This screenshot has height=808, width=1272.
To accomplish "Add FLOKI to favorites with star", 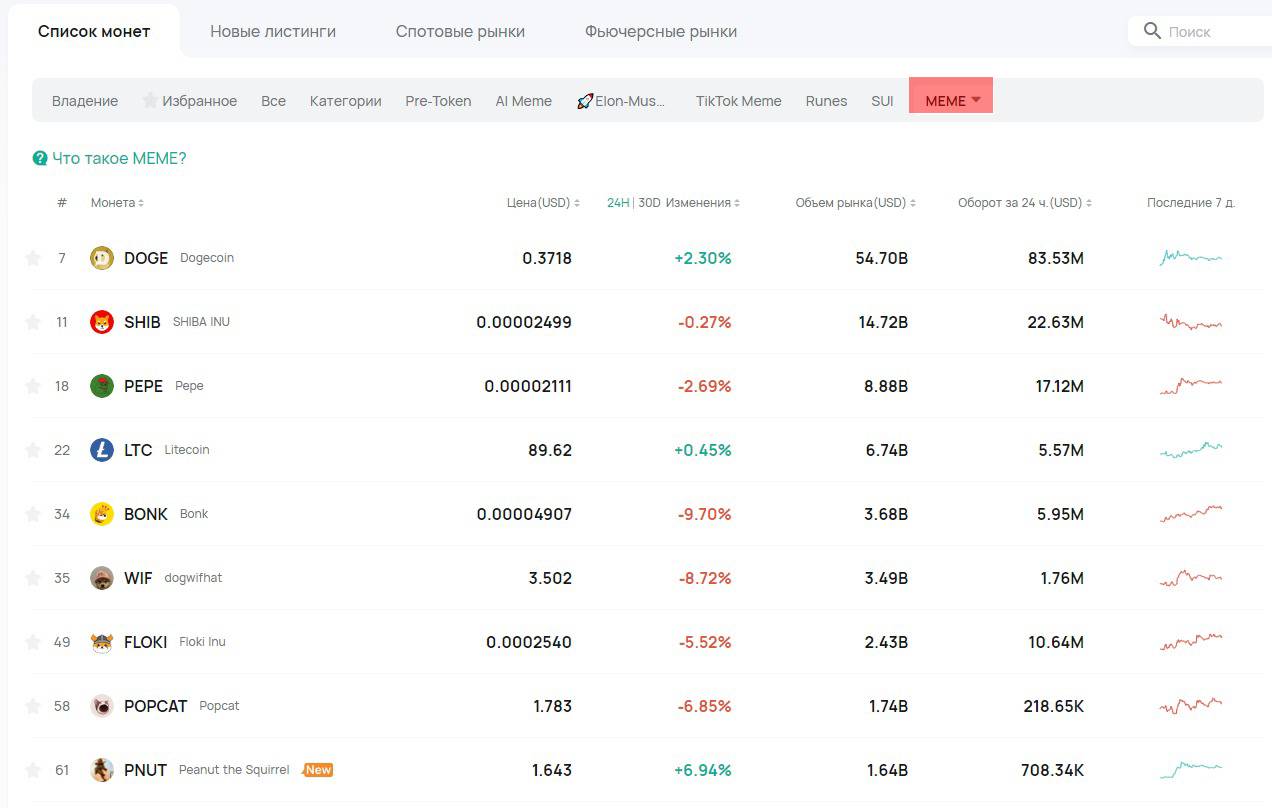I will click(x=33, y=642).
